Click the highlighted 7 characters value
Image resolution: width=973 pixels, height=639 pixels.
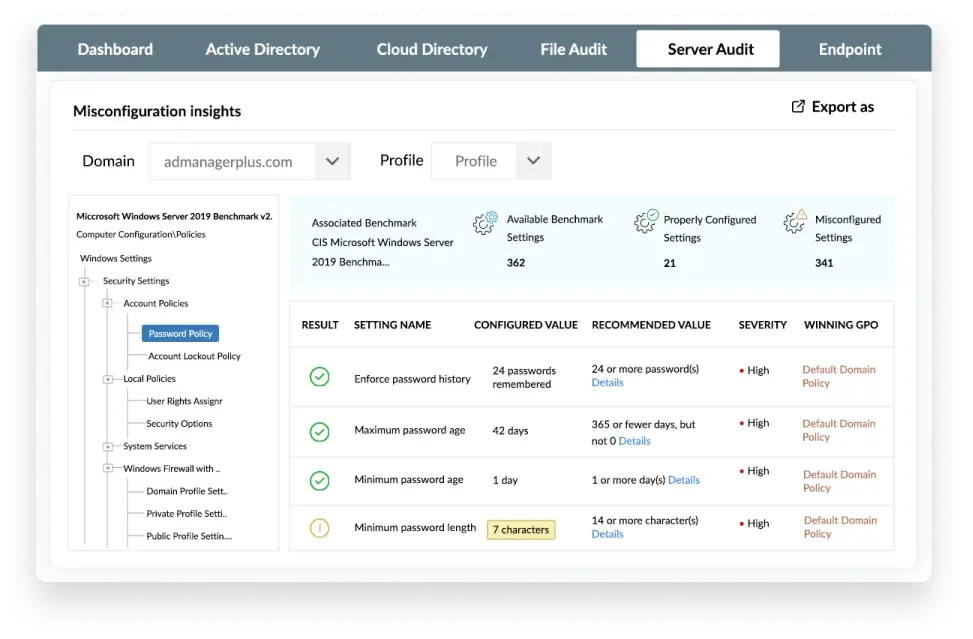click(521, 530)
